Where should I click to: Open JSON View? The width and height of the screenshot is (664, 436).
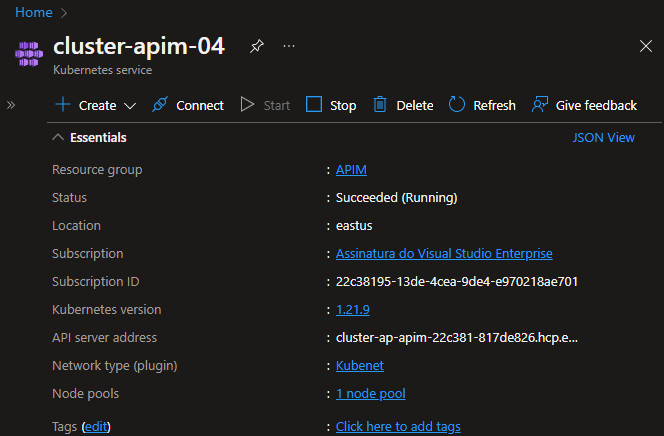603,138
